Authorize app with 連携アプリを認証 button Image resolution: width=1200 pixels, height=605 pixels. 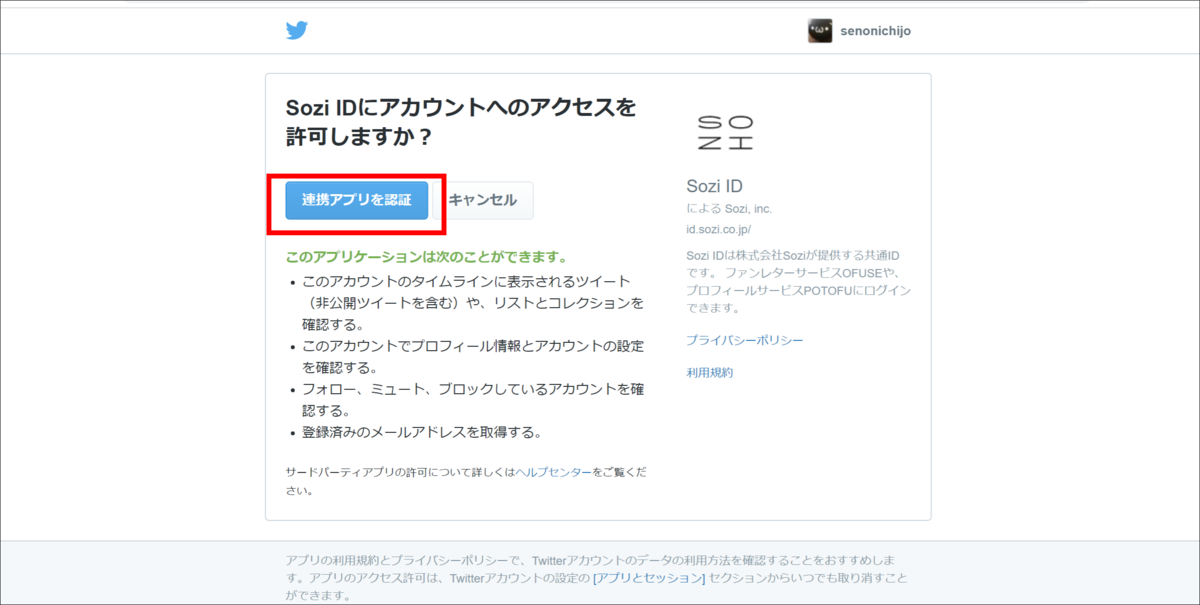(357, 200)
